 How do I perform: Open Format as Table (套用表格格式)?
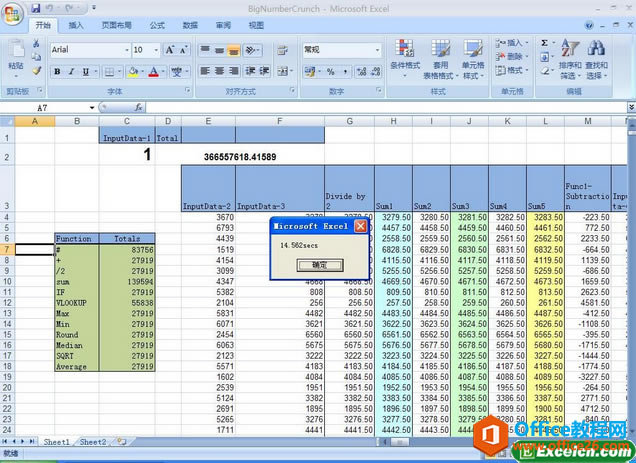(x=440, y=59)
